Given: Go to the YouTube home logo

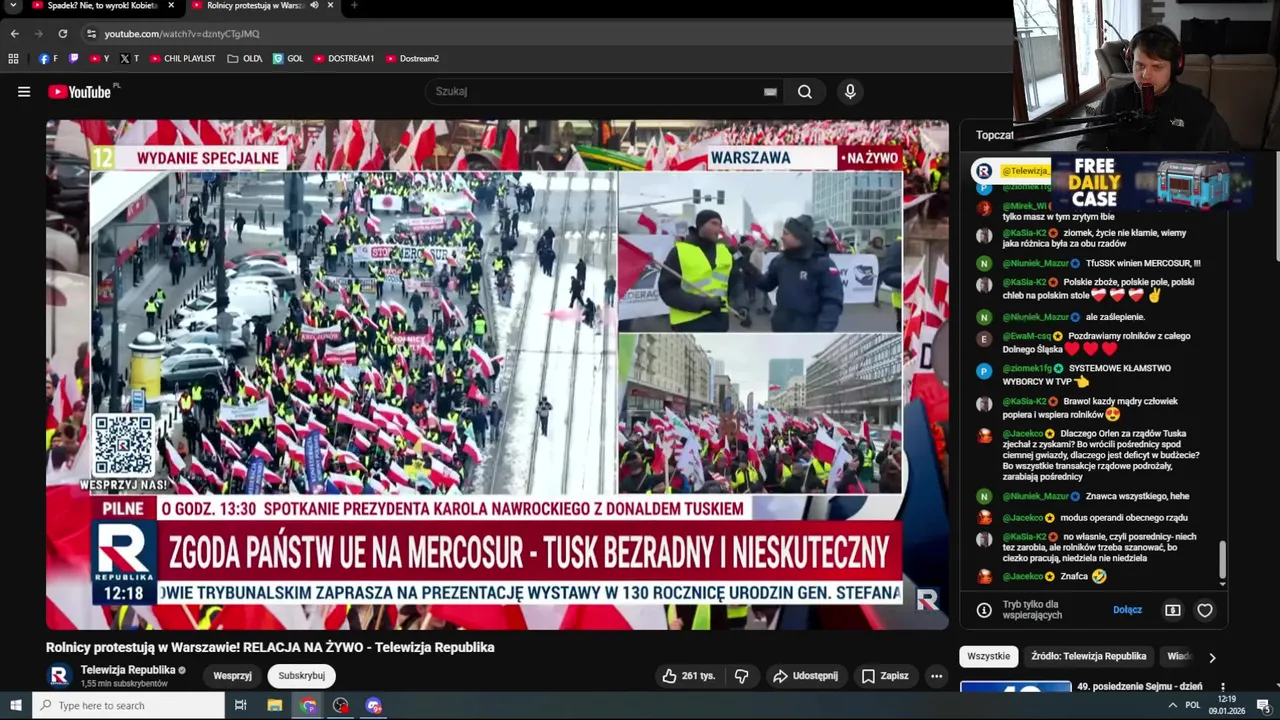Looking at the screenshot, I should [x=80, y=92].
